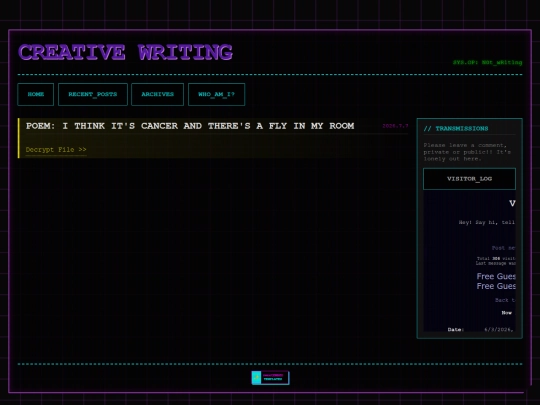Viewport: 540px width, 405px height.
Task: Click the 6/3/2026 date value
Action: (499, 330)
